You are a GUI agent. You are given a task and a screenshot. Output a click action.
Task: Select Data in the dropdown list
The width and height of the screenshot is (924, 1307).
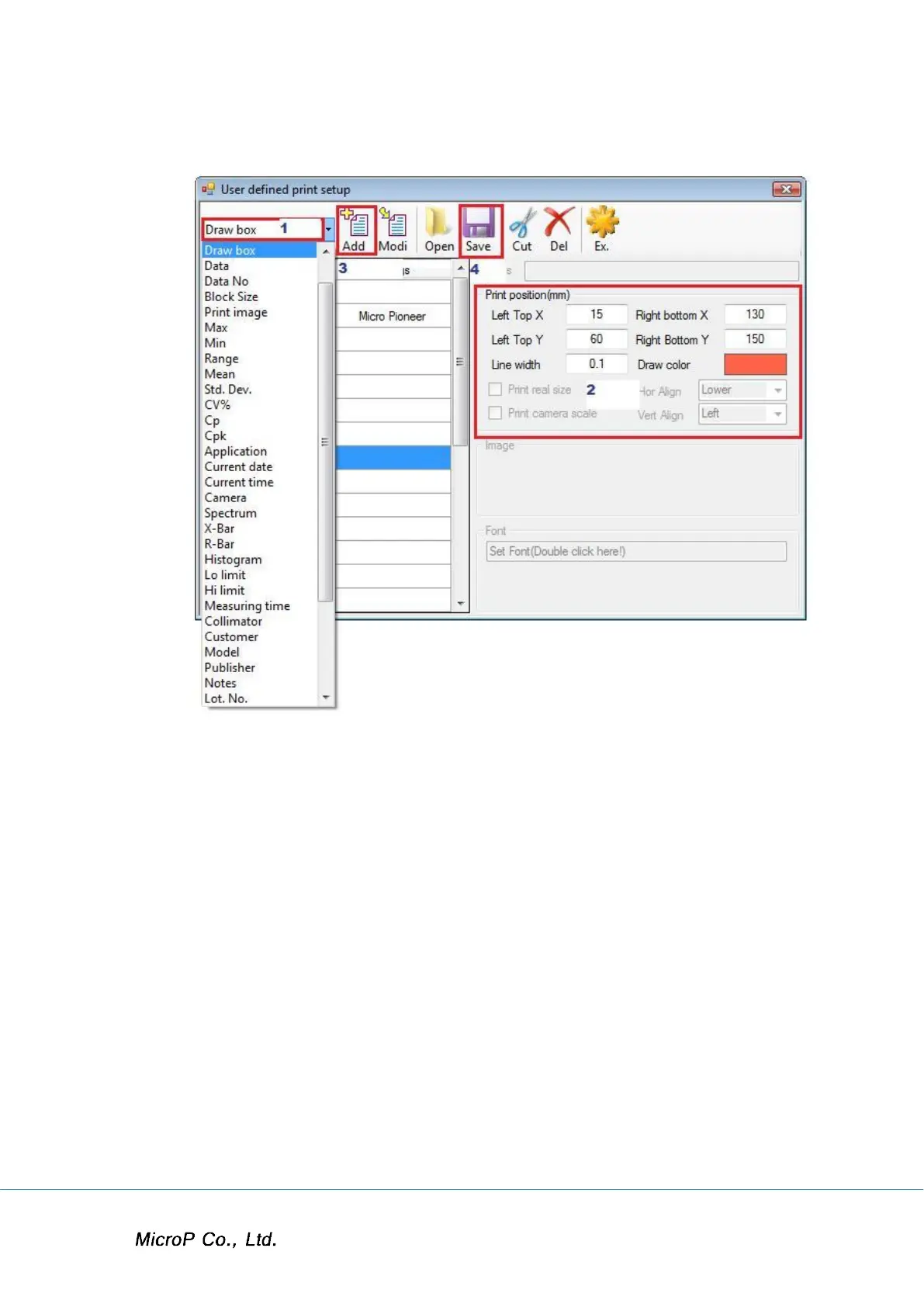[x=259, y=265]
